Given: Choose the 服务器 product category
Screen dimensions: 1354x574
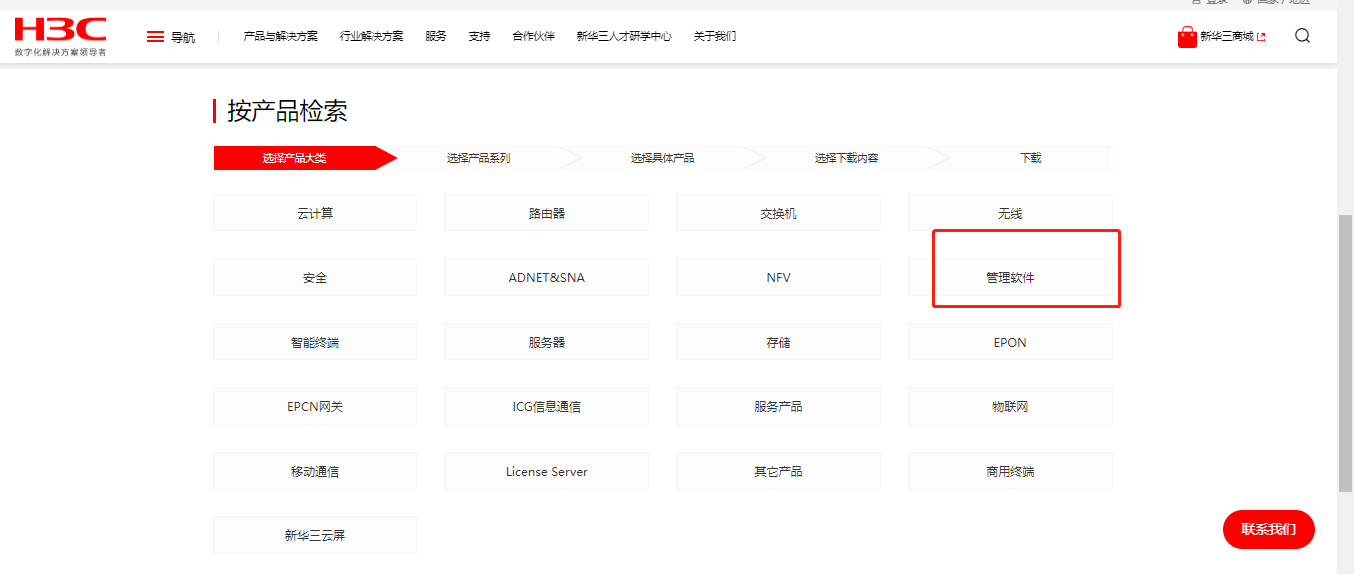Looking at the screenshot, I should [547, 342].
